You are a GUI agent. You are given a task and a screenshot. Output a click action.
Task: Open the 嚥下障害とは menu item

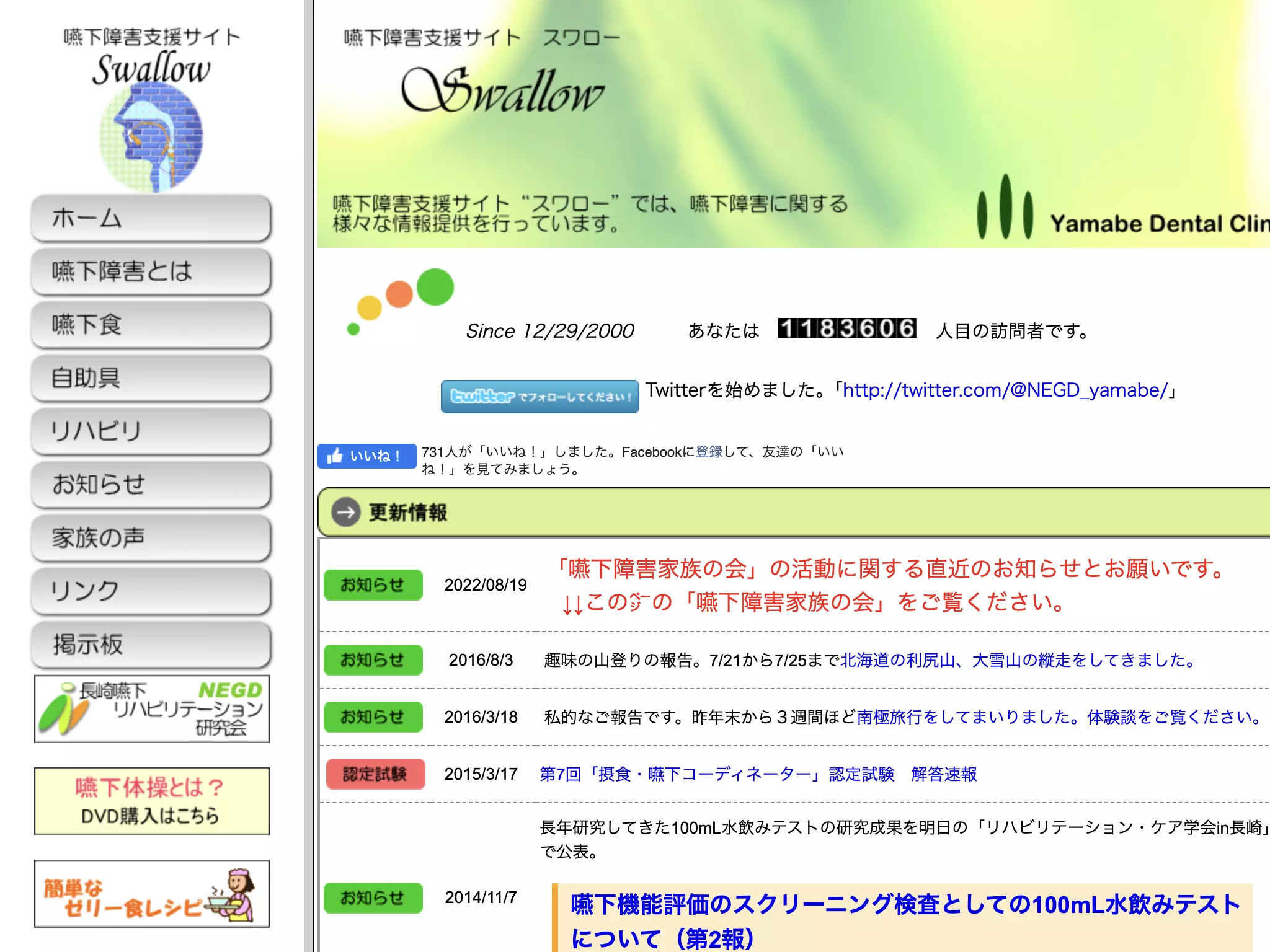tap(151, 271)
